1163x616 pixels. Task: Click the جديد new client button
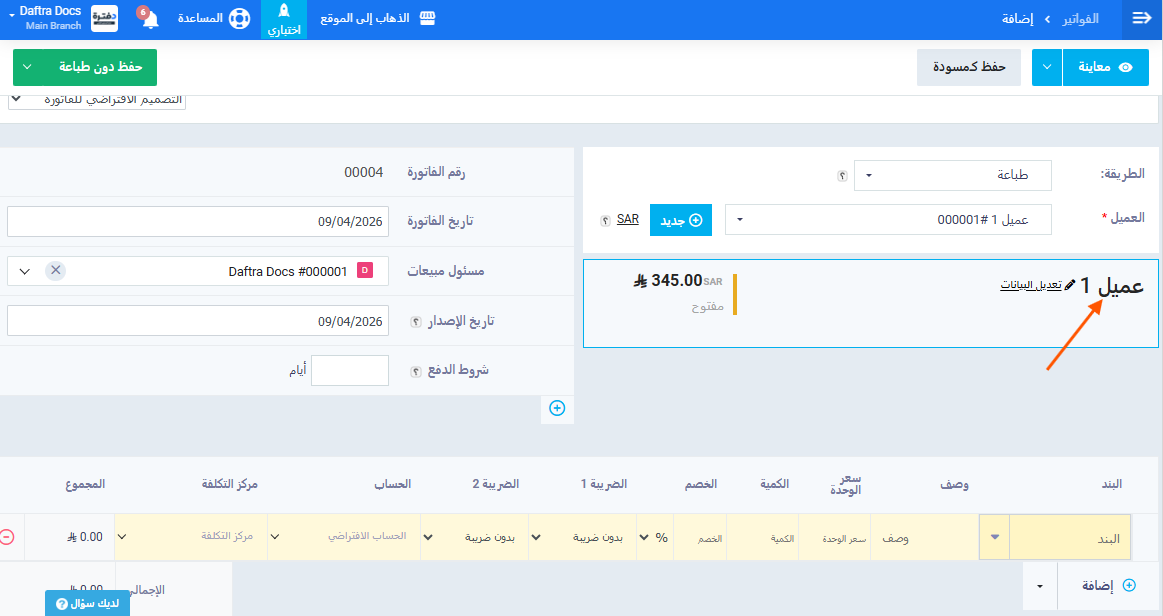click(x=681, y=220)
